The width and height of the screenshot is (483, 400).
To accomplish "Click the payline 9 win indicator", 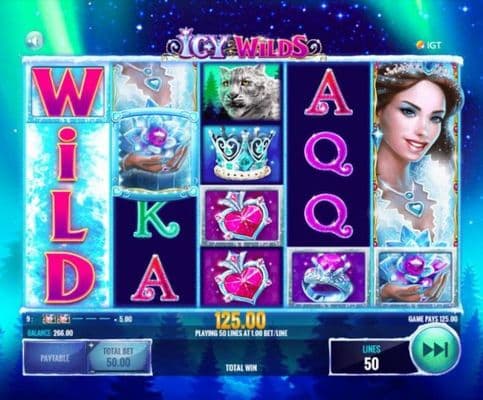I will [79, 319].
